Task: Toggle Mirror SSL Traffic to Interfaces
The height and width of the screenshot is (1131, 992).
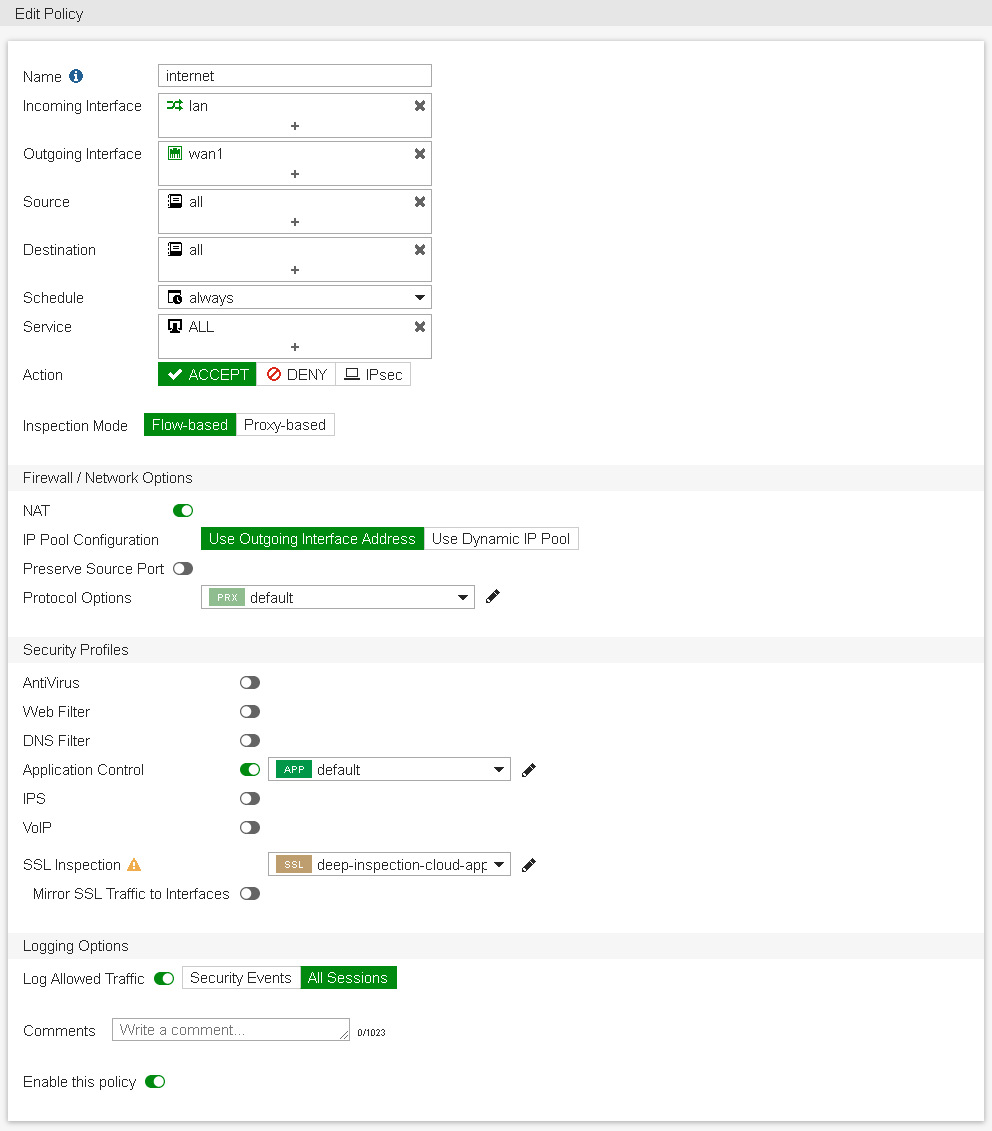Action: (249, 893)
